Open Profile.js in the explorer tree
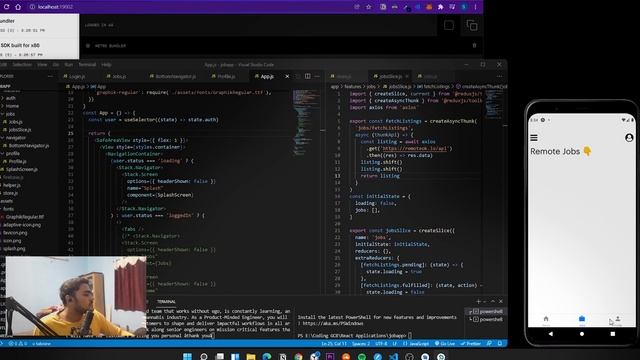640x360 pixels. click(x=18, y=161)
